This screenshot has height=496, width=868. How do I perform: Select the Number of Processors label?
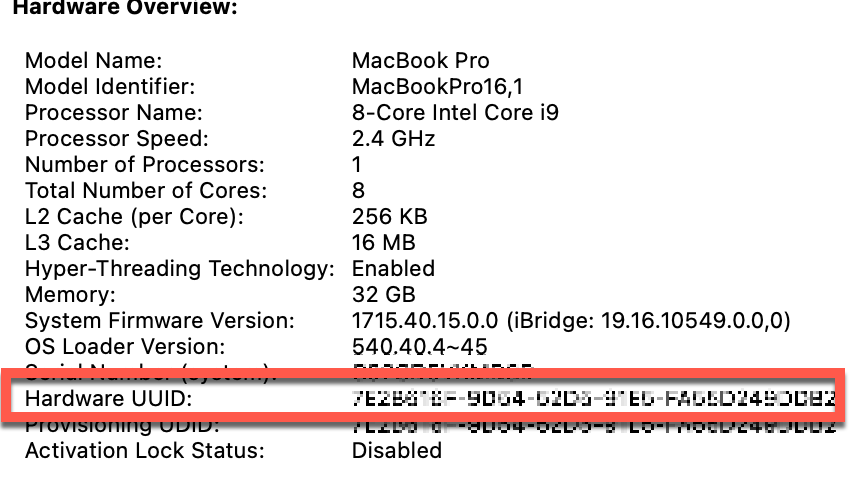(144, 165)
